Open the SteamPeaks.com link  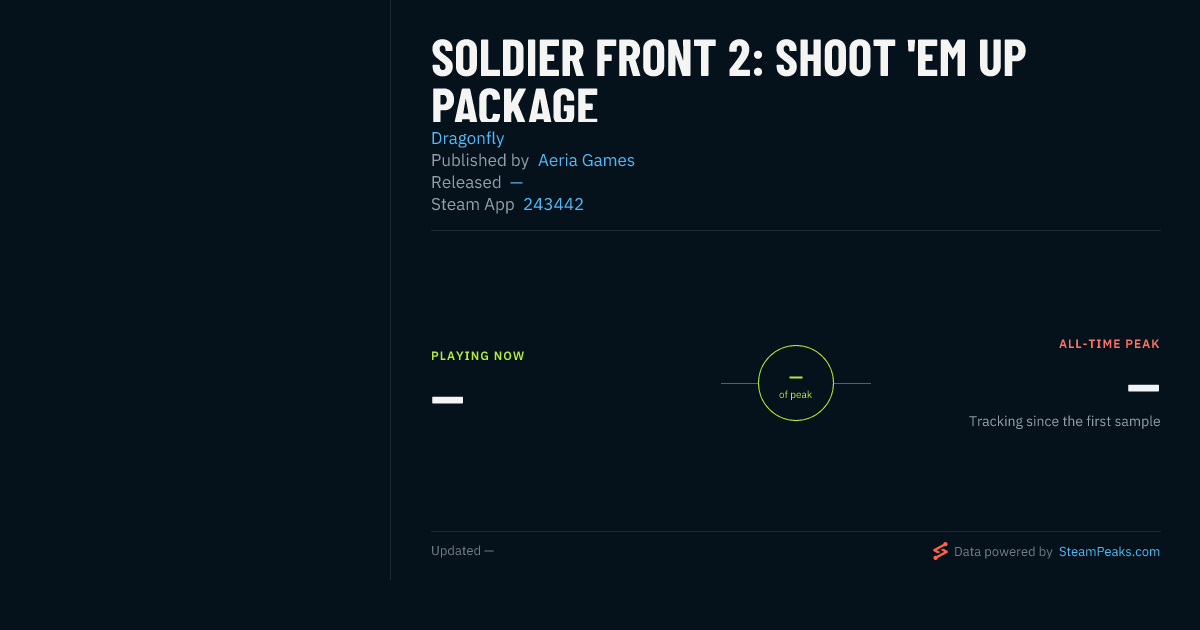tap(1109, 551)
